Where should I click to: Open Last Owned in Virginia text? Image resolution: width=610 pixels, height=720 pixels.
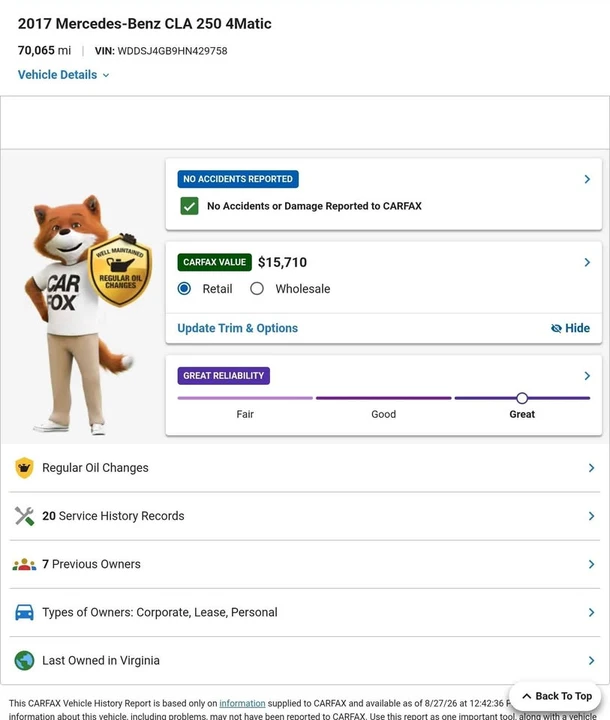tap(101, 661)
